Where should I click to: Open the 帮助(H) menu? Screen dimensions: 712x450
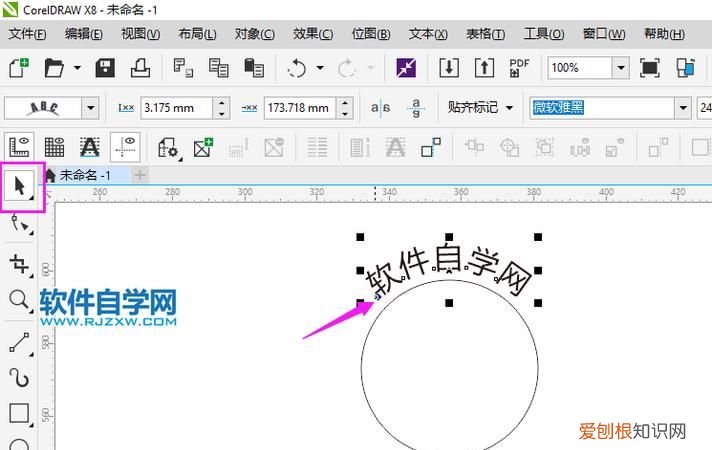click(x=664, y=34)
